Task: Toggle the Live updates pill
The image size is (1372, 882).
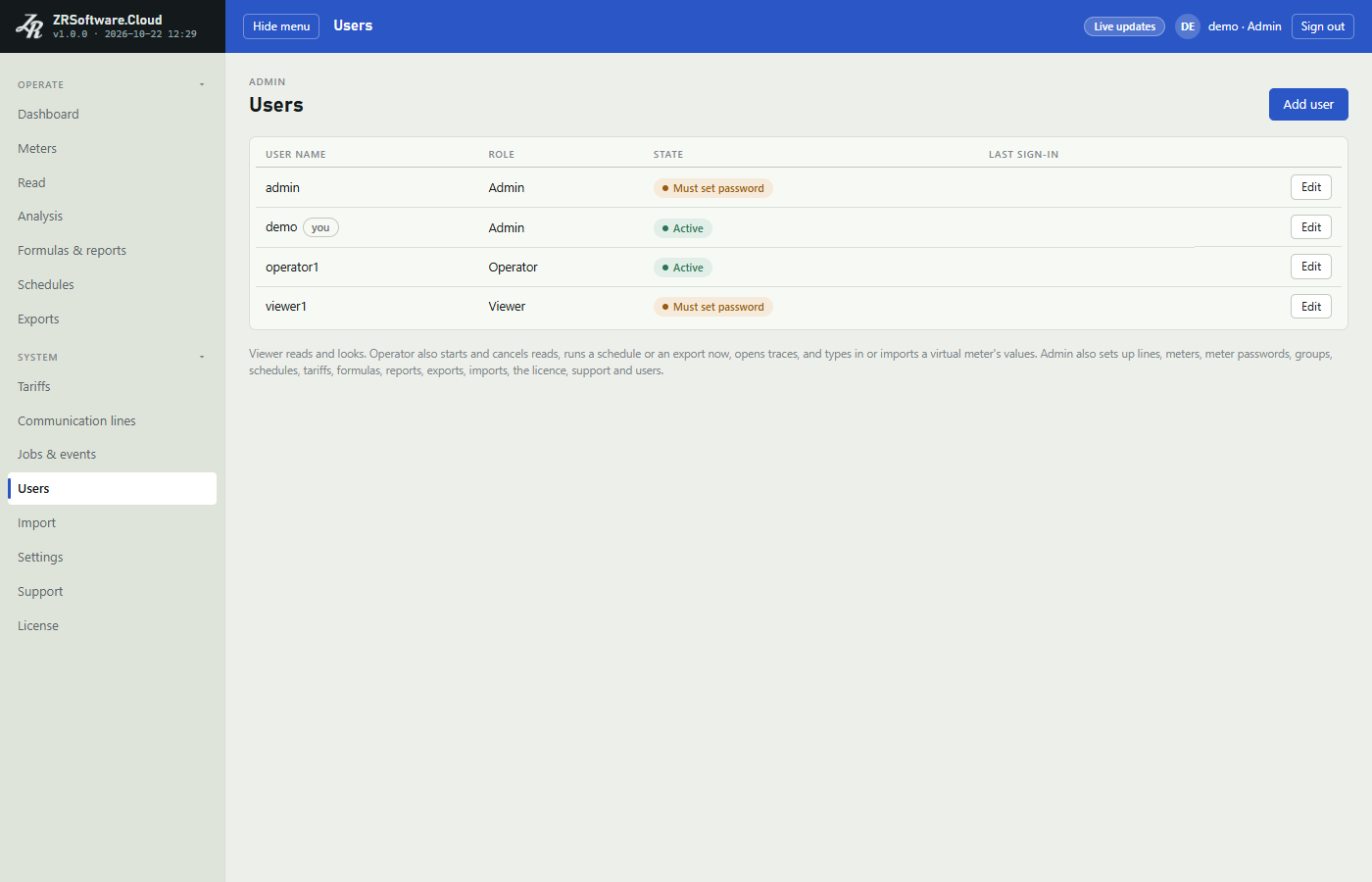Action: (1124, 26)
